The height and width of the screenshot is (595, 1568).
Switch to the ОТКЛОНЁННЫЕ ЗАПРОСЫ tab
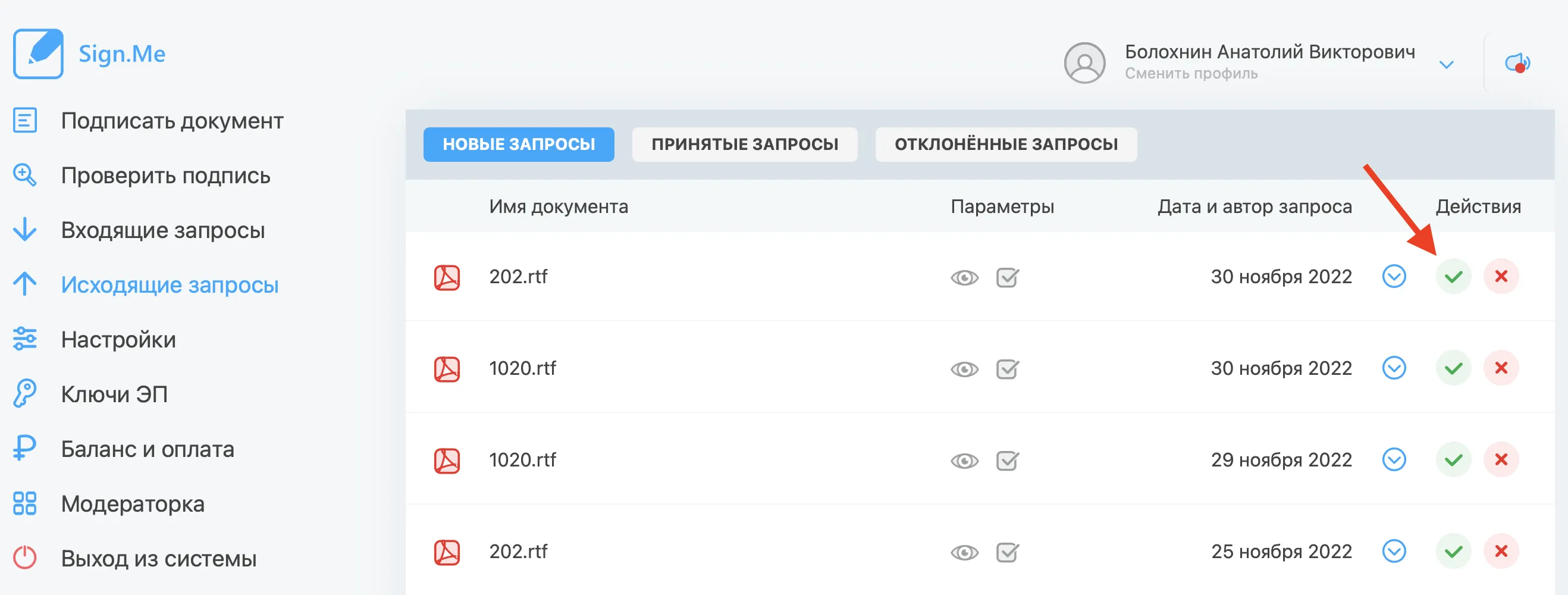tap(1006, 145)
